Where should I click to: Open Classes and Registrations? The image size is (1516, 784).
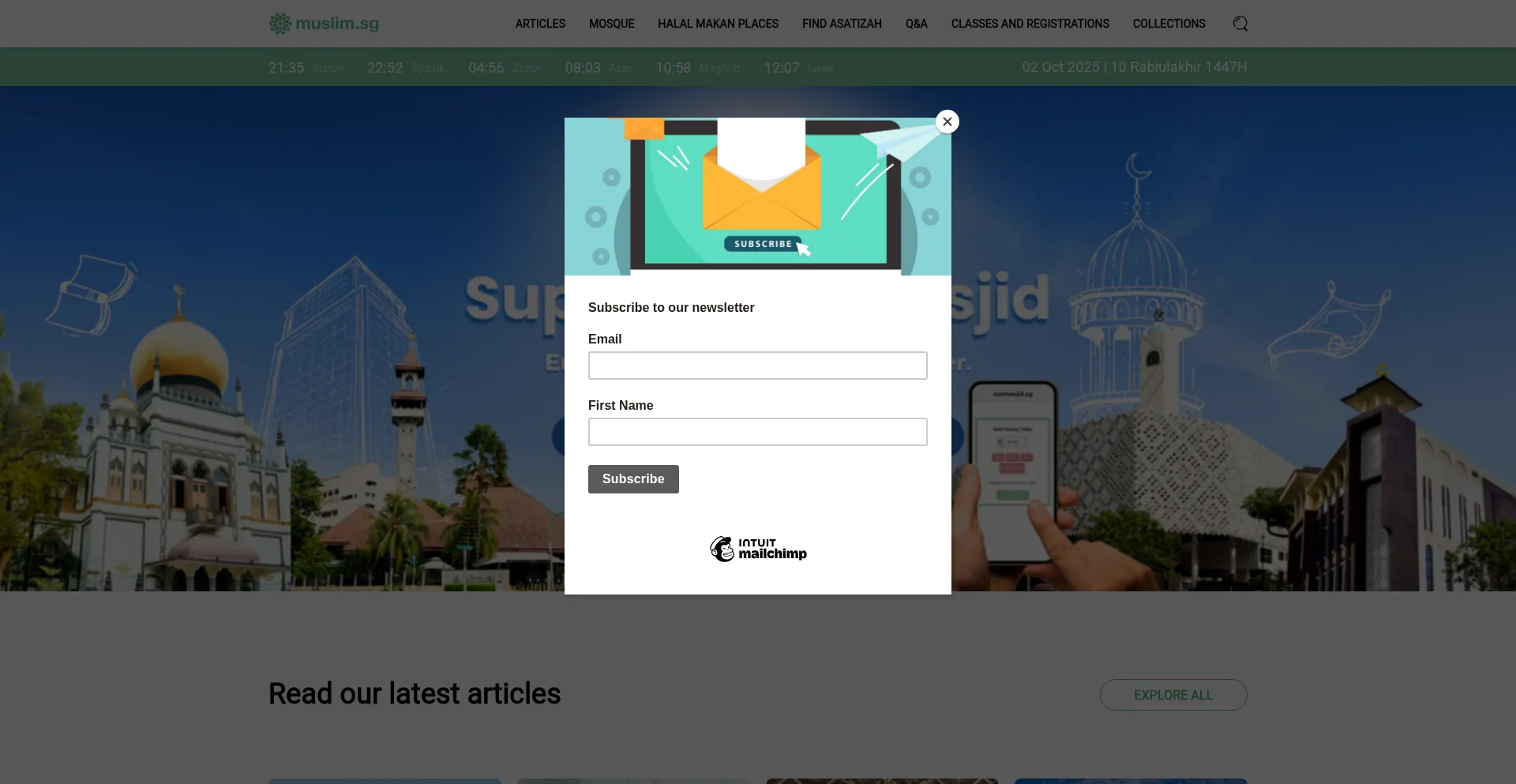[1030, 24]
